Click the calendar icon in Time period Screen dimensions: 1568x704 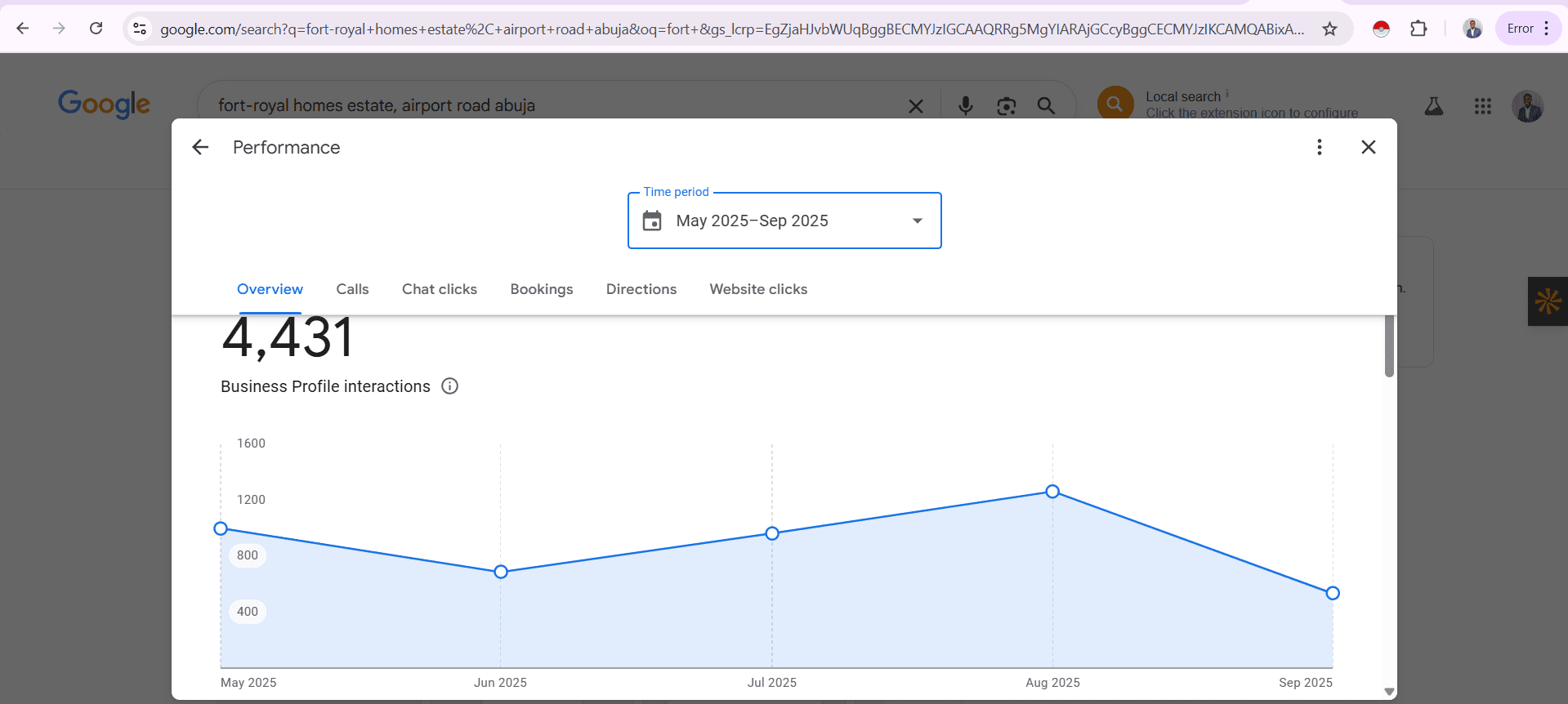click(652, 221)
